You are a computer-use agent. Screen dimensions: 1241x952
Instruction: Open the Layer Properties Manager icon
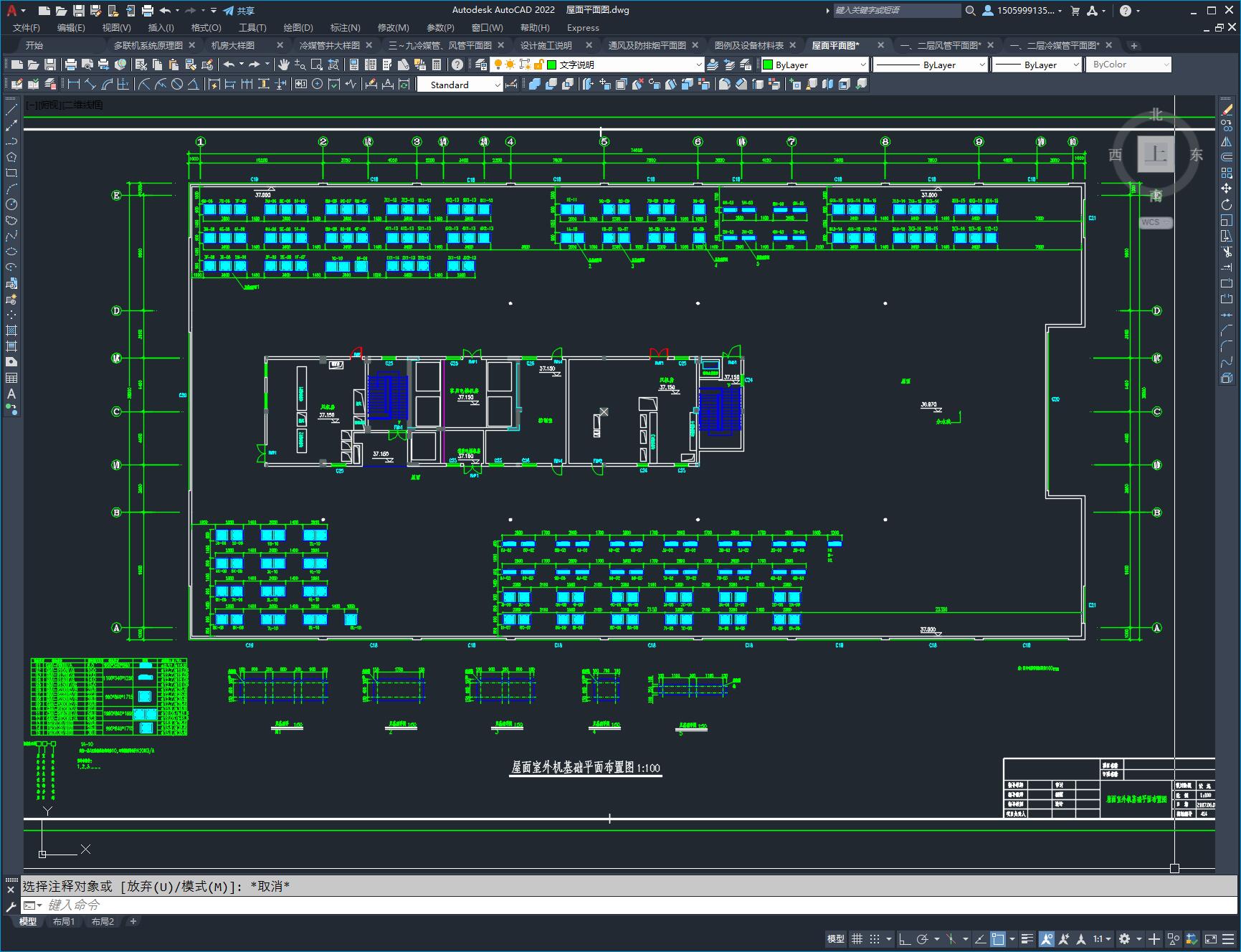click(x=481, y=65)
